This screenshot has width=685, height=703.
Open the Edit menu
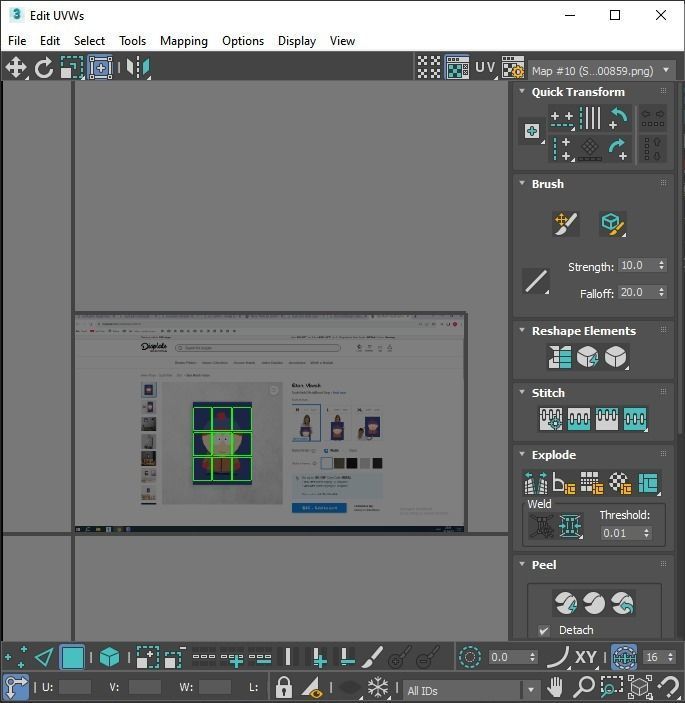[x=50, y=41]
